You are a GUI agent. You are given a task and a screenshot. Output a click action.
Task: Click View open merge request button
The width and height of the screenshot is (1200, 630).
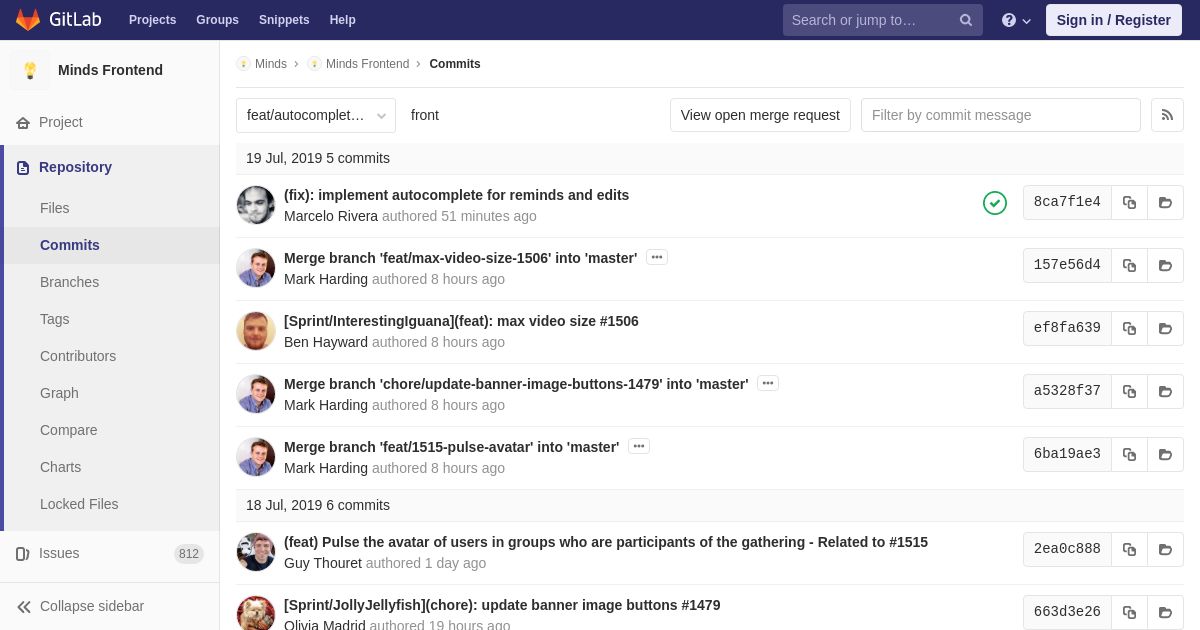760,115
